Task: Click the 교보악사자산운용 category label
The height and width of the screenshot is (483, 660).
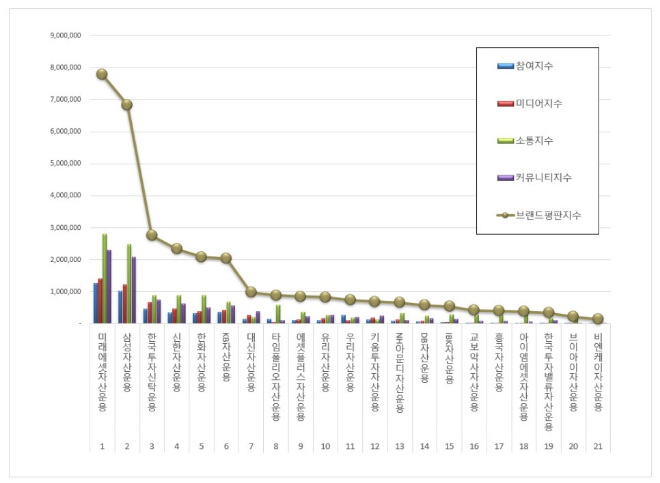Action: click(474, 370)
